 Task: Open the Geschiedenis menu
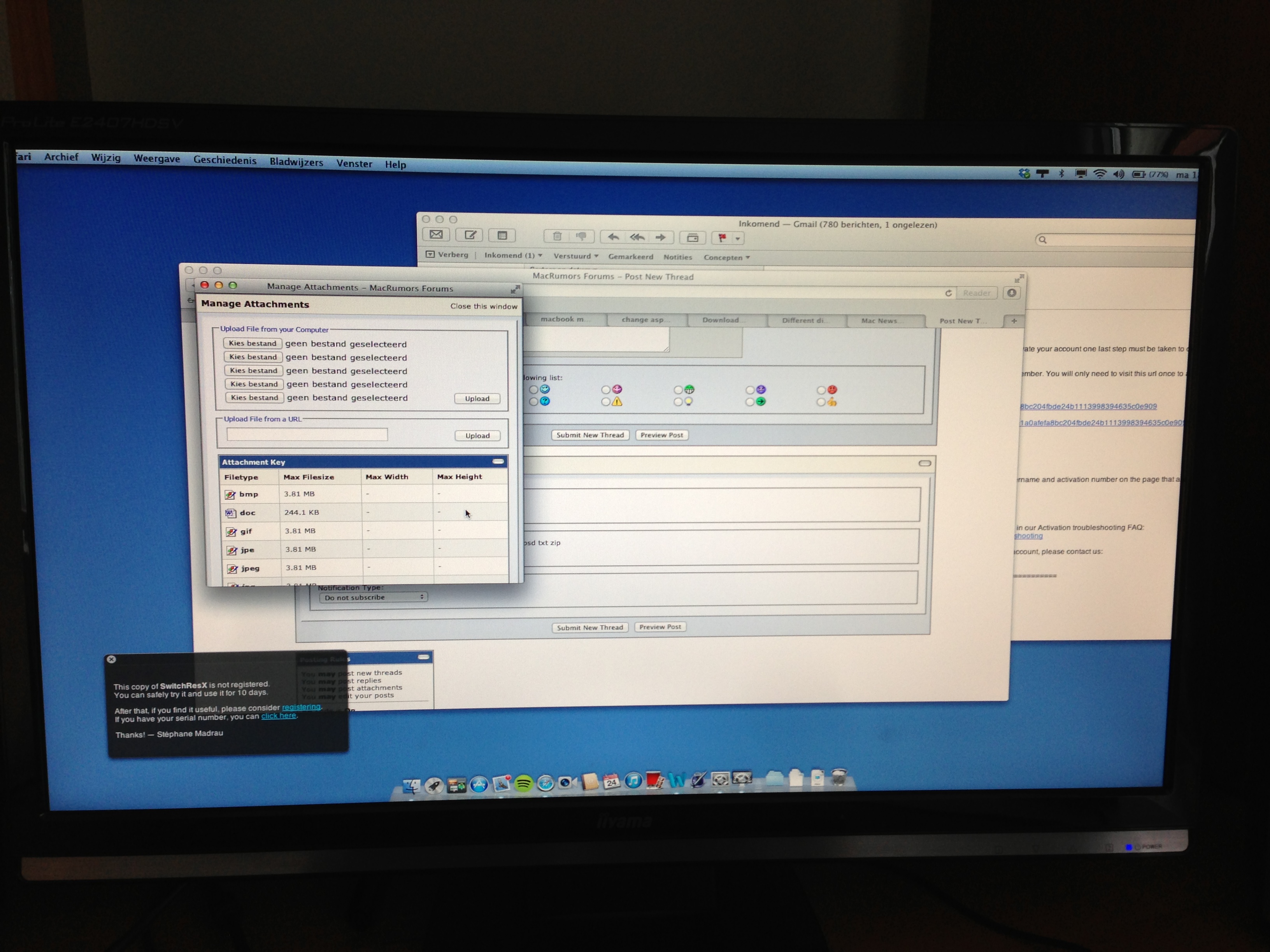coord(225,160)
